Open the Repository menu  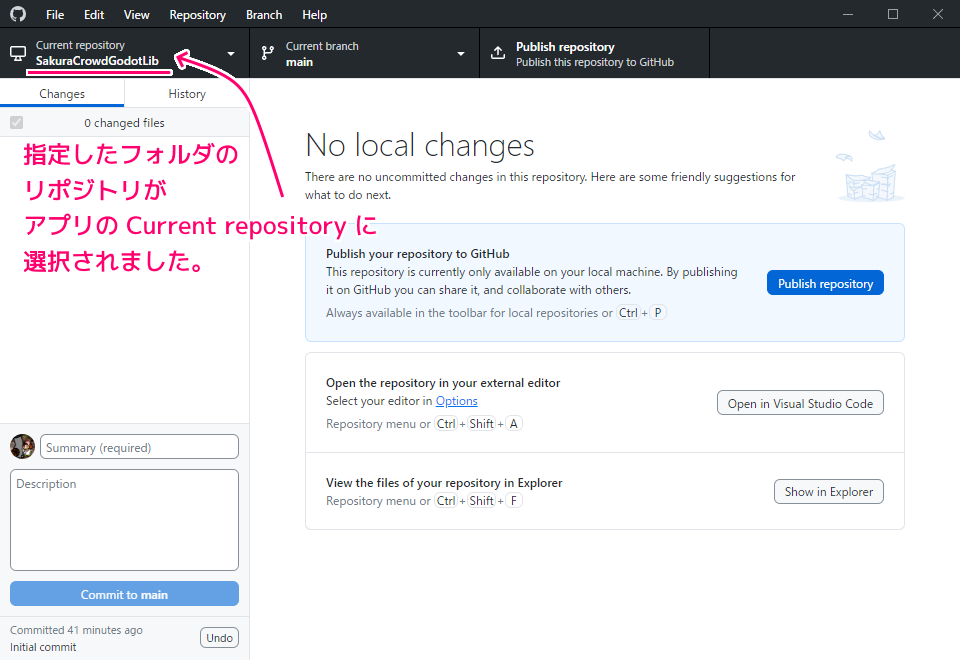pyautogui.click(x=197, y=14)
